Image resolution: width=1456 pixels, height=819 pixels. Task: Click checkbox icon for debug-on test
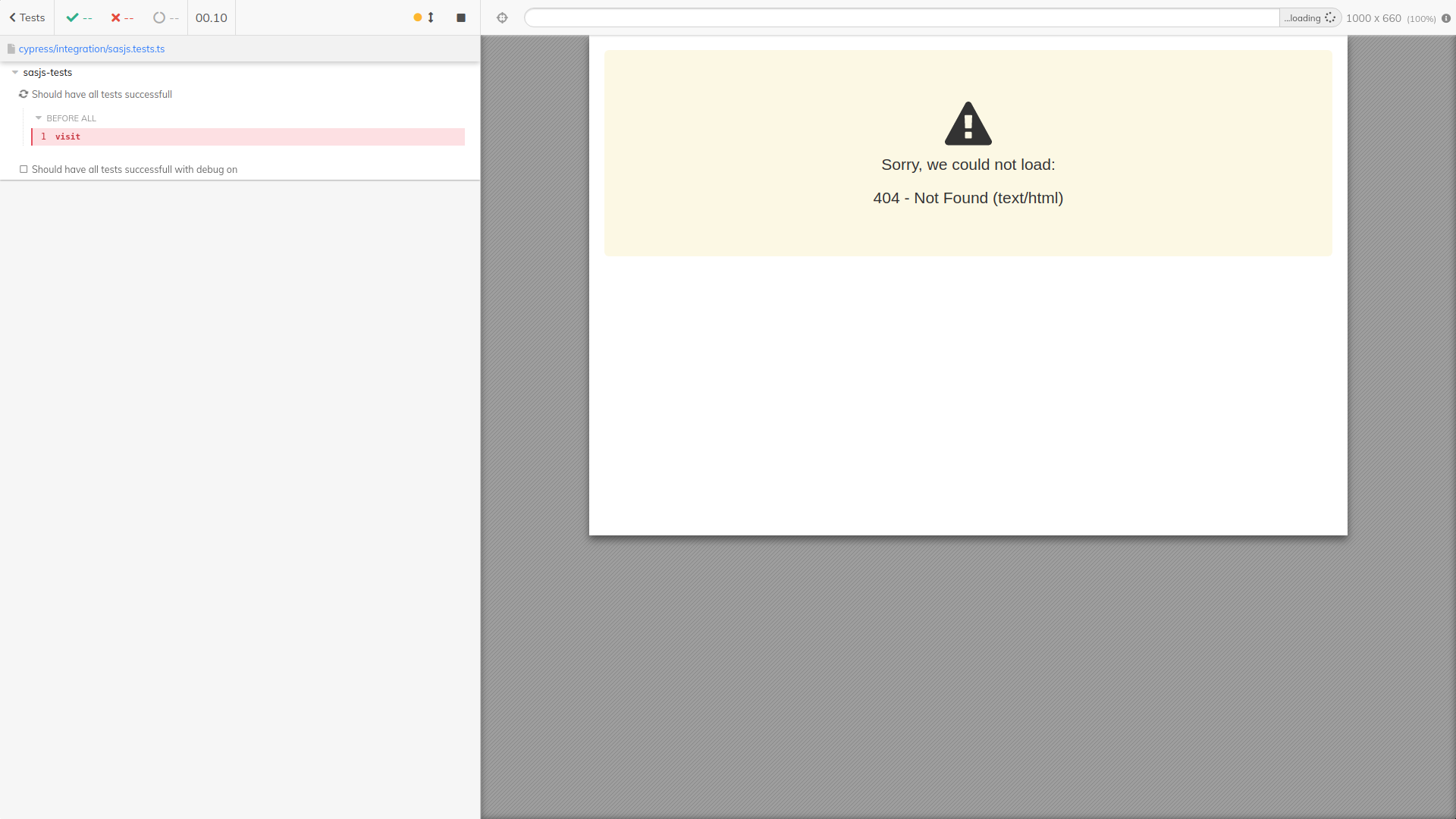(24, 169)
